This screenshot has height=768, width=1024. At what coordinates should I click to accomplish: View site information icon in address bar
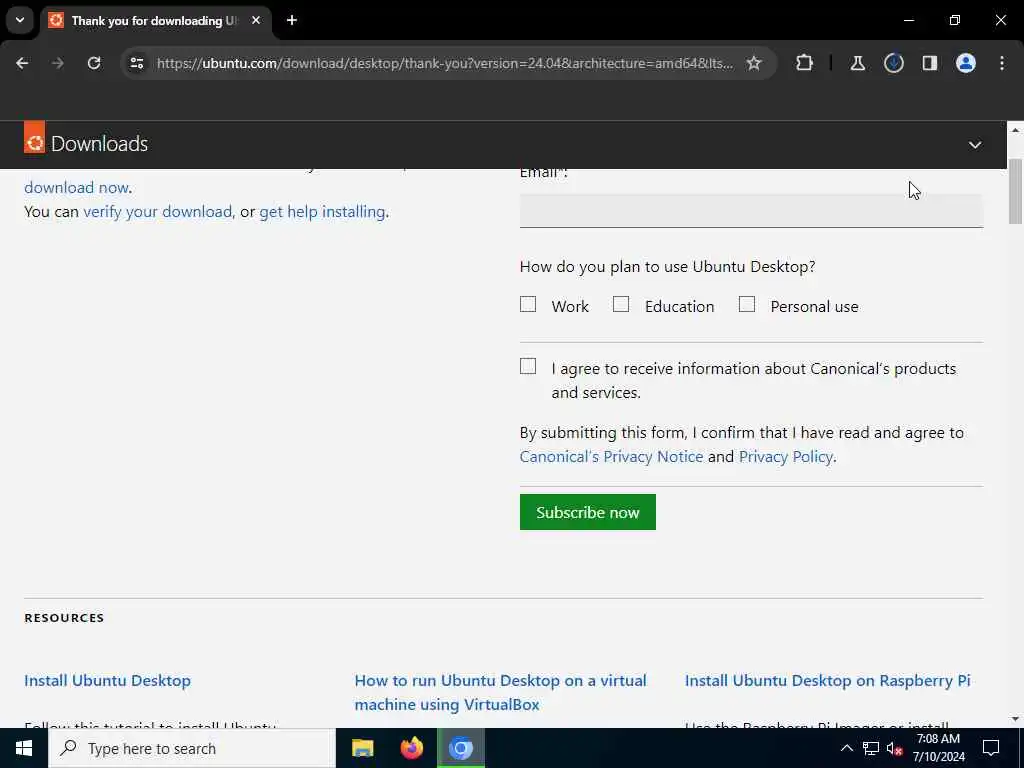coord(136,63)
